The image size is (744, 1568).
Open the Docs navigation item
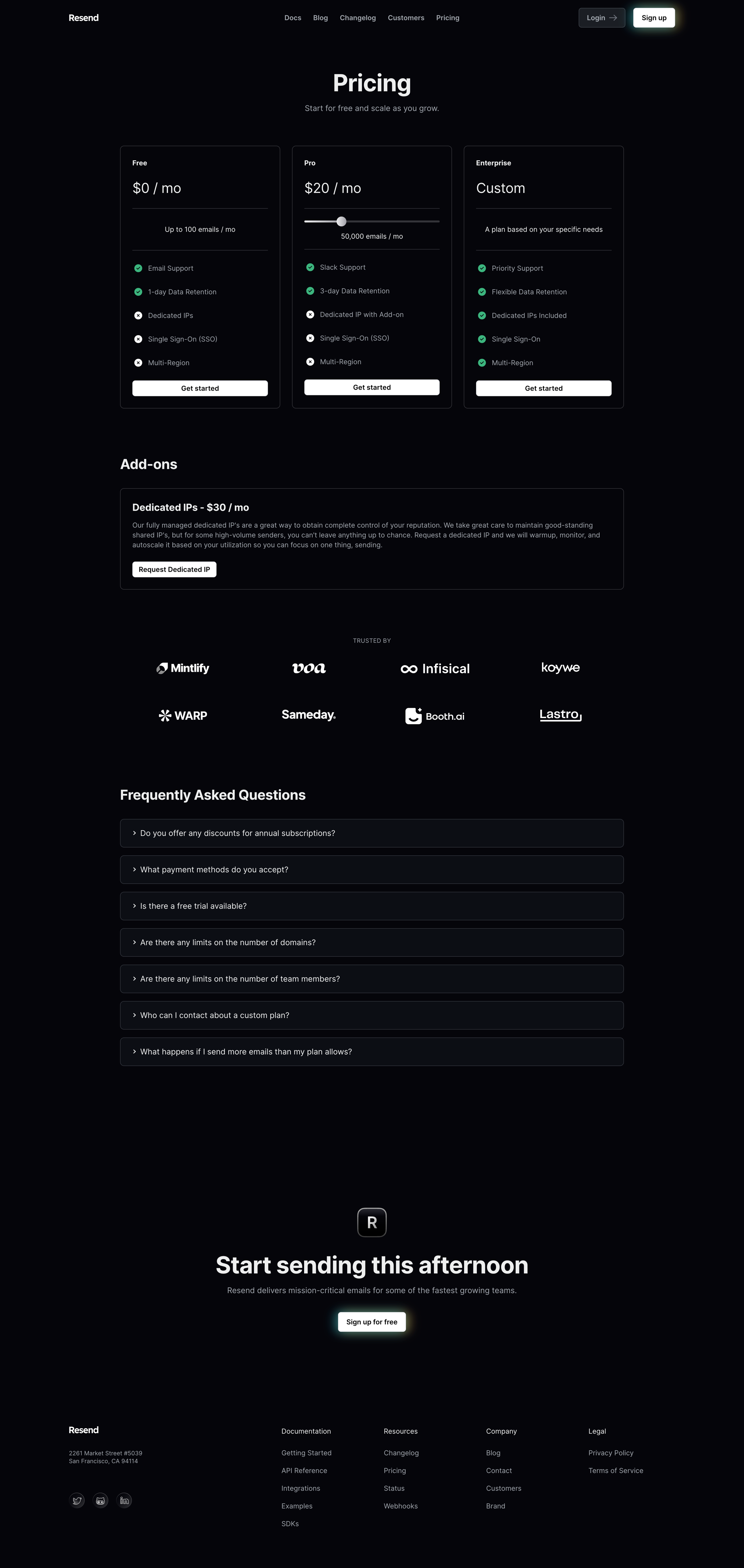click(293, 18)
